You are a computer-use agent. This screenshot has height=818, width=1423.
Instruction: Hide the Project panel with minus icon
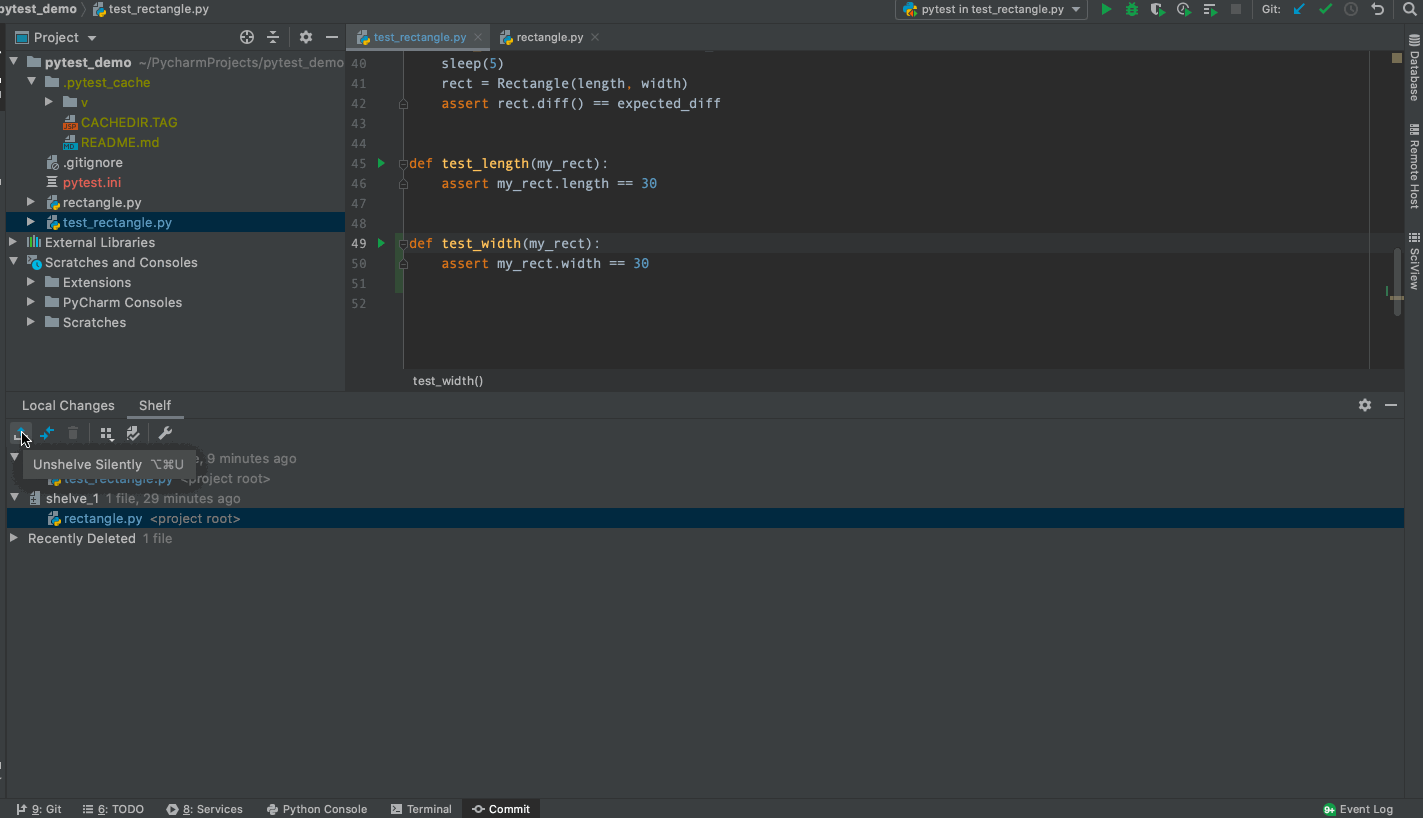point(332,37)
